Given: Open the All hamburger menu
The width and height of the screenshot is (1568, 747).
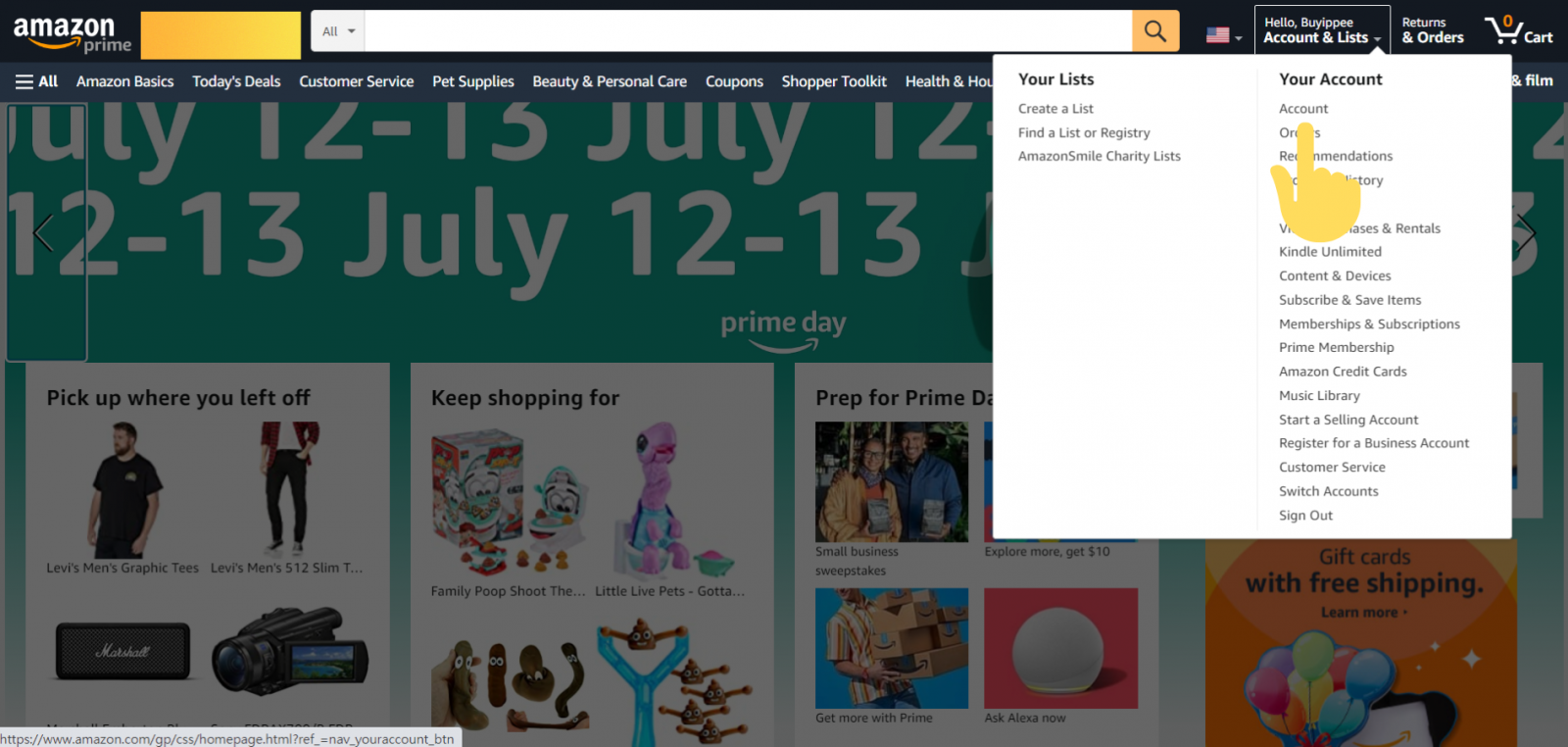Looking at the screenshot, I should click(36, 81).
